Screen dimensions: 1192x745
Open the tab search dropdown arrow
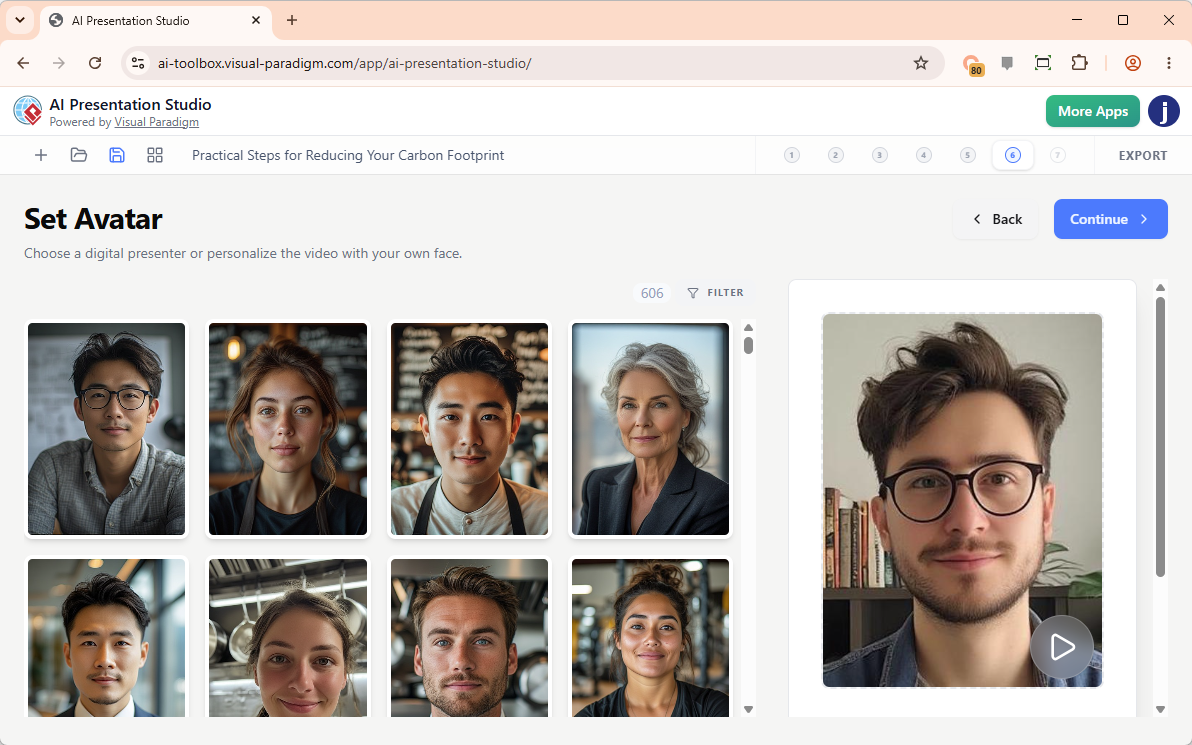(x=20, y=21)
